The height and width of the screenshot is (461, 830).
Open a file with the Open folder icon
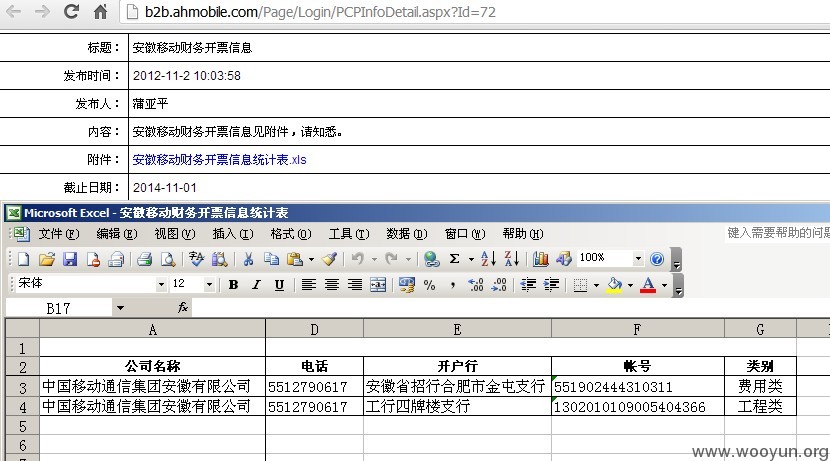pos(47,259)
